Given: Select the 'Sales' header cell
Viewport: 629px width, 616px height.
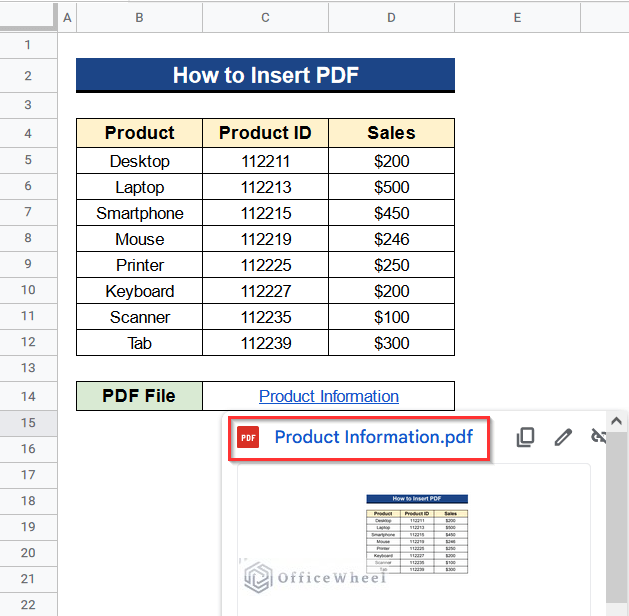Looking at the screenshot, I should tap(392, 133).
